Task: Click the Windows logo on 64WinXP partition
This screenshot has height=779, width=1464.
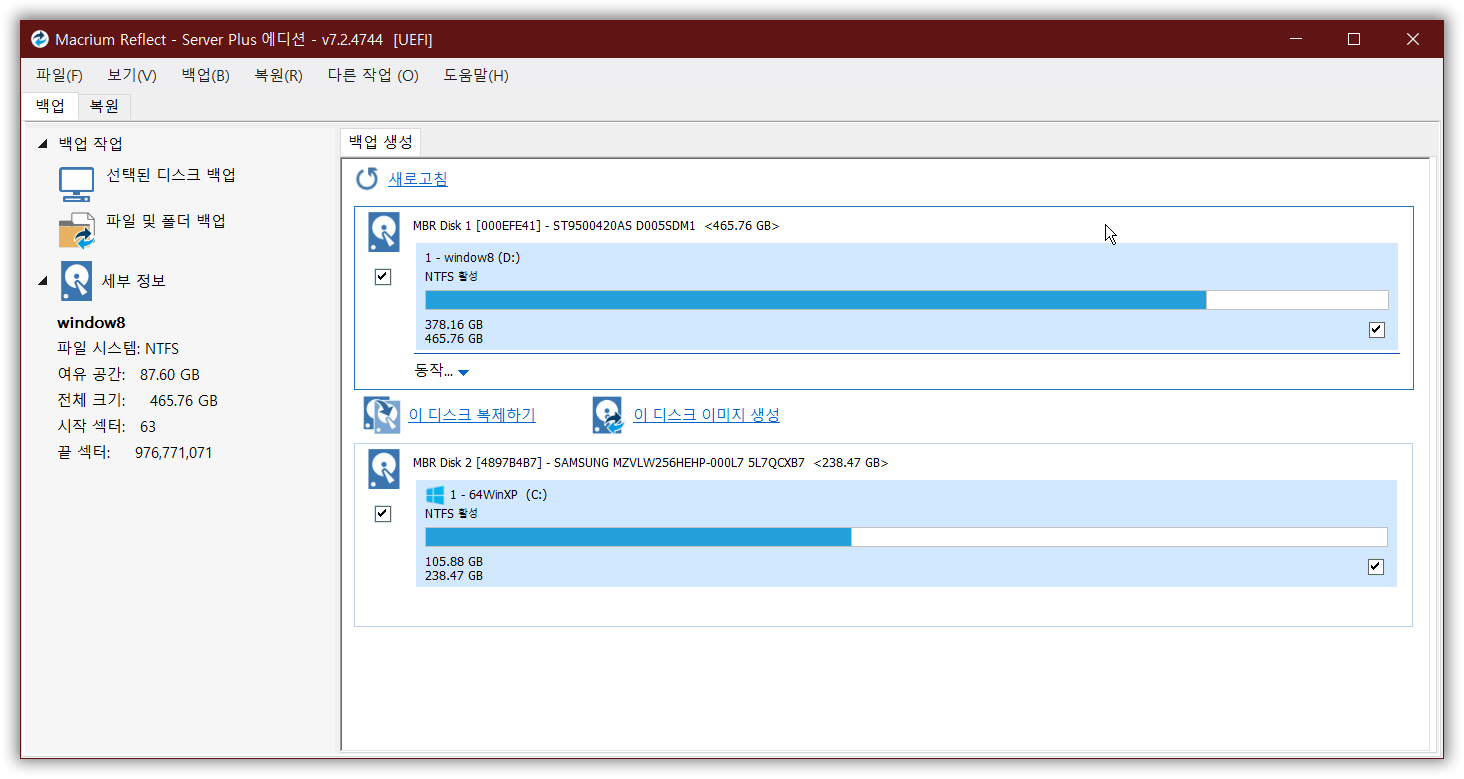Action: tap(434, 494)
